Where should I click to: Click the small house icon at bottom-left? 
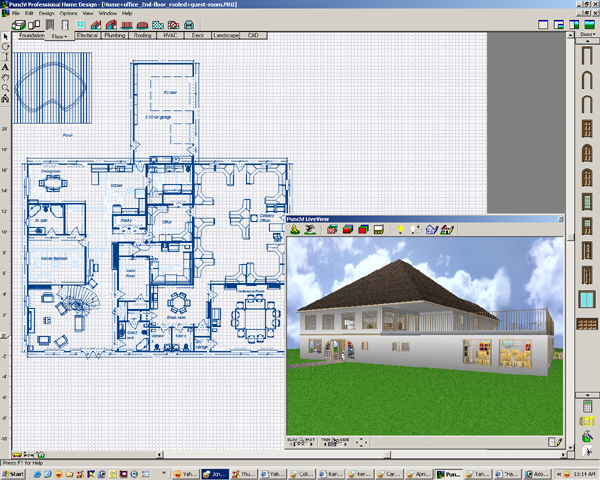click(41, 455)
